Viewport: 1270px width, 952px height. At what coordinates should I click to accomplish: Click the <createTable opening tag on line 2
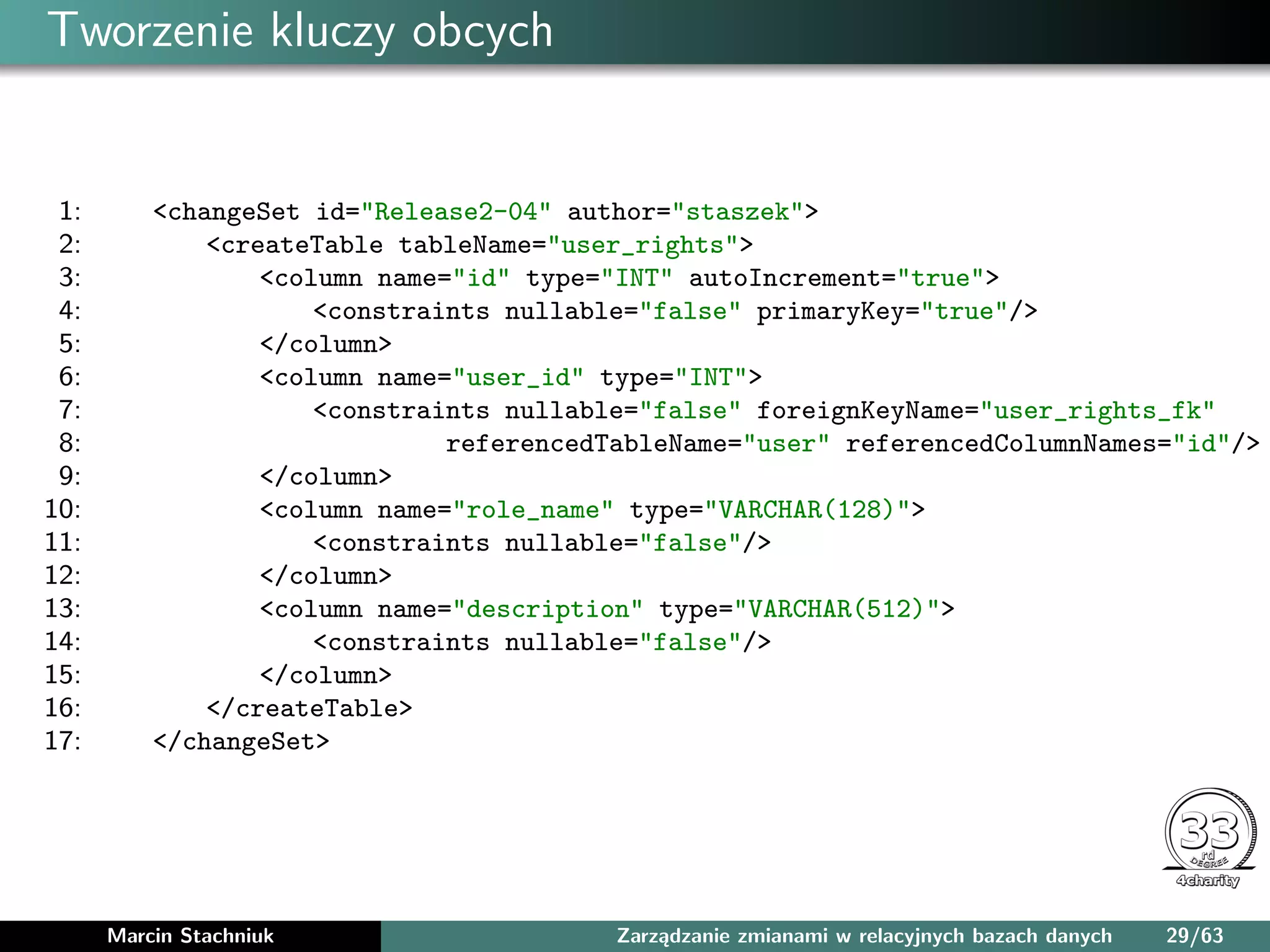click(x=295, y=245)
